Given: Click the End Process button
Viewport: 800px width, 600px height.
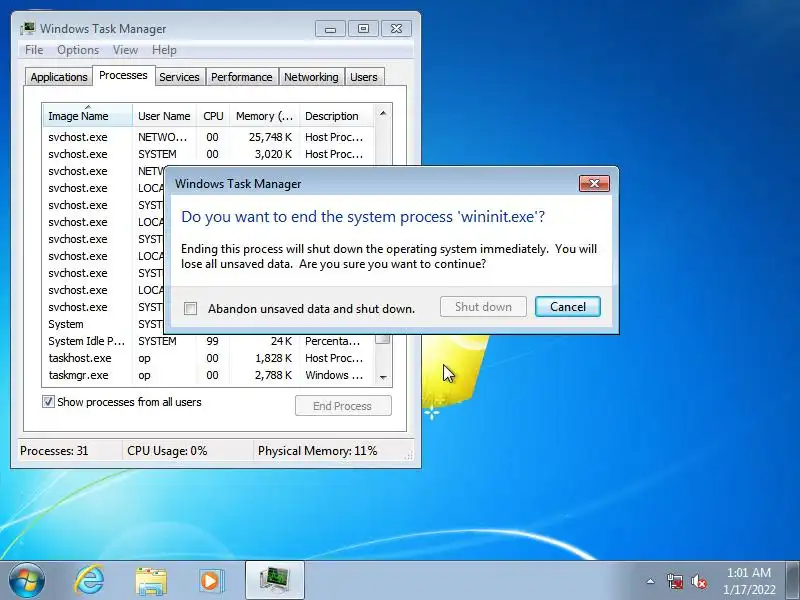Looking at the screenshot, I should (343, 406).
